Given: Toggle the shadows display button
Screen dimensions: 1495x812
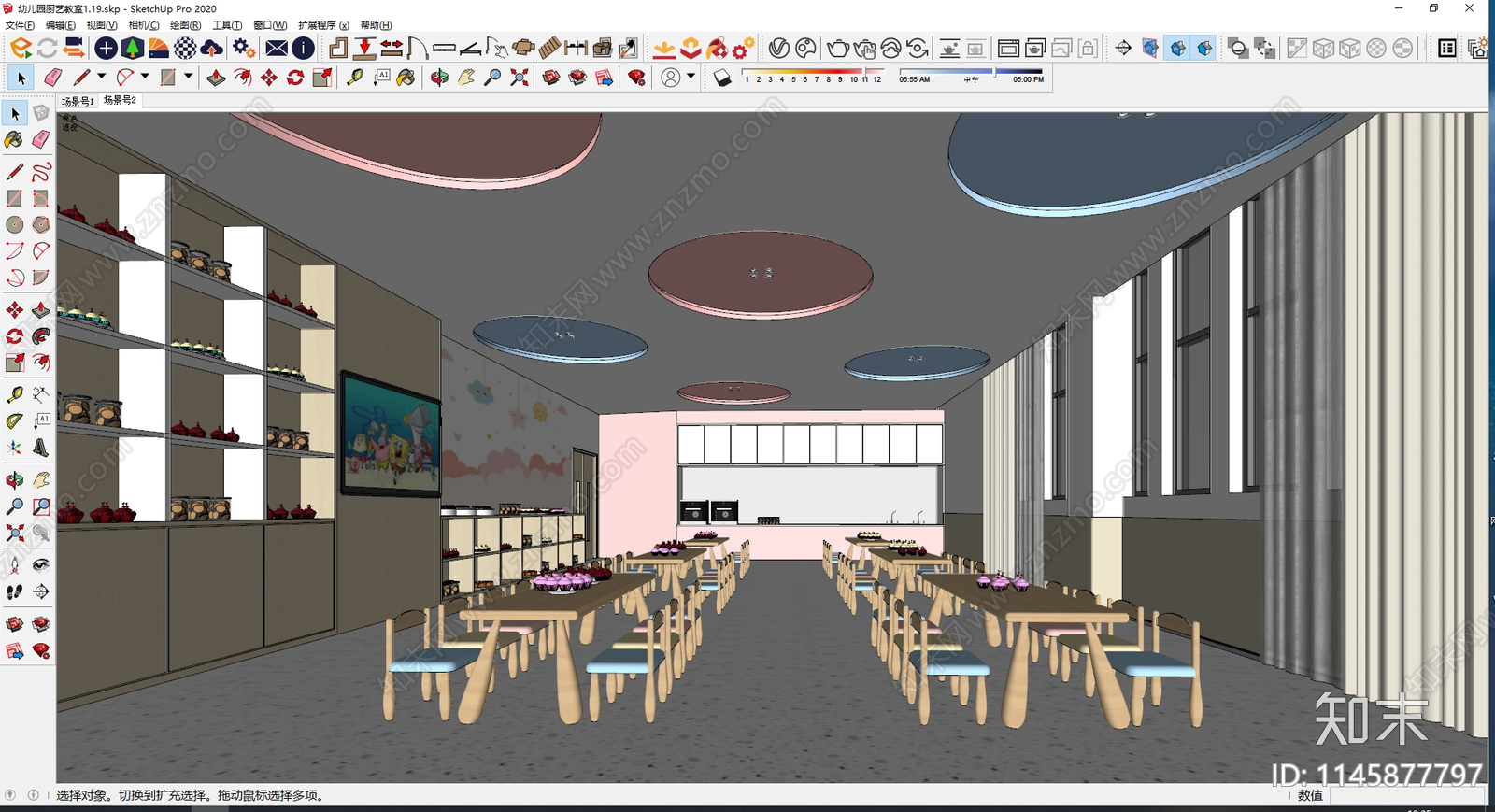Looking at the screenshot, I should 722,78.
